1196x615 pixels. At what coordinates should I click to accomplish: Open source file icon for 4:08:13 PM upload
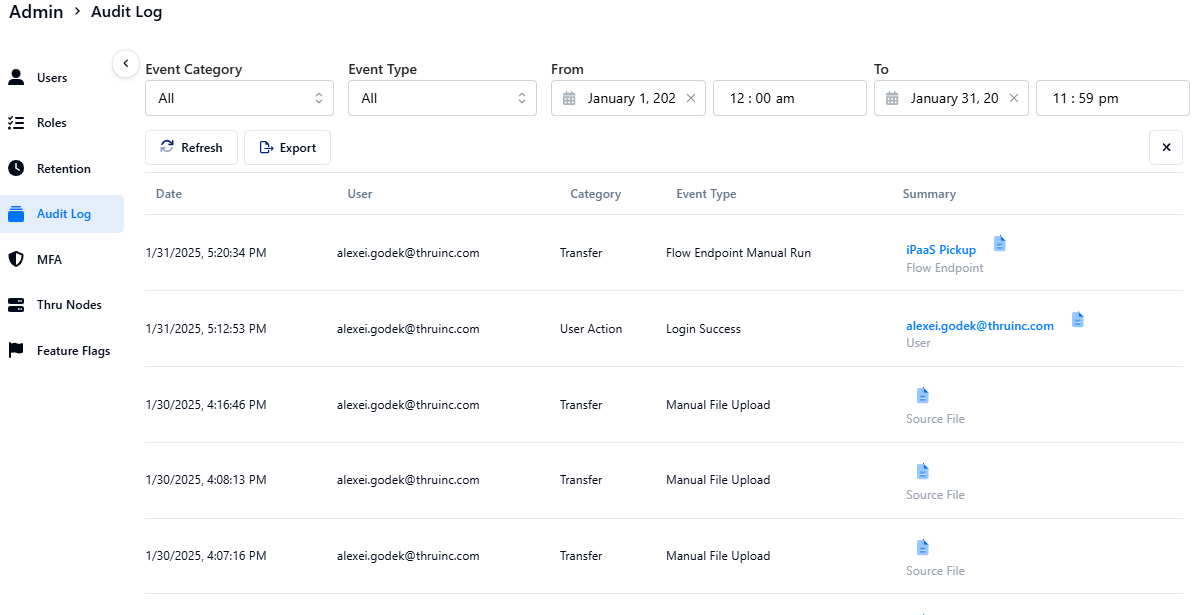[922, 471]
